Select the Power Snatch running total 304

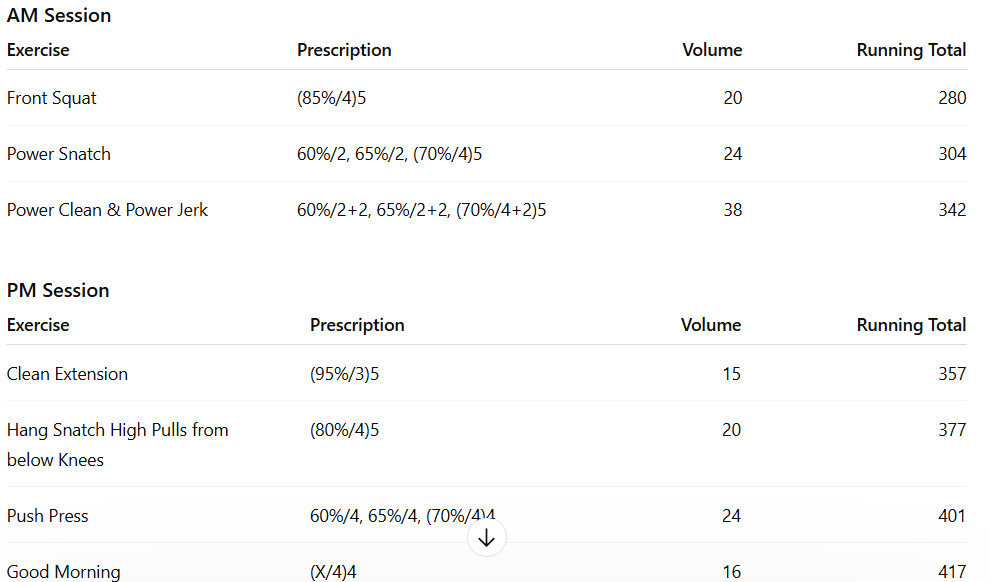click(952, 154)
